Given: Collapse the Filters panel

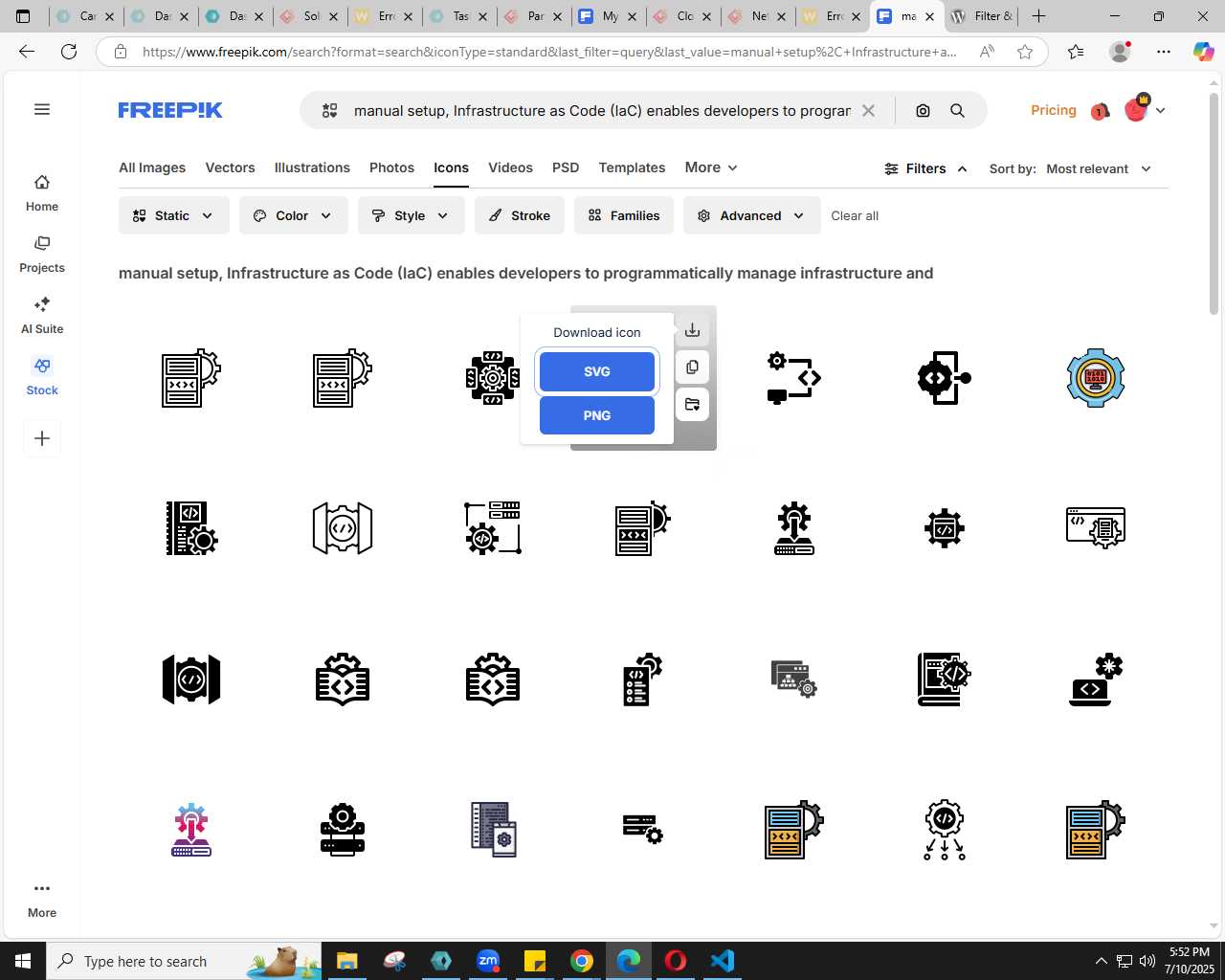Looking at the screenshot, I should point(925,168).
